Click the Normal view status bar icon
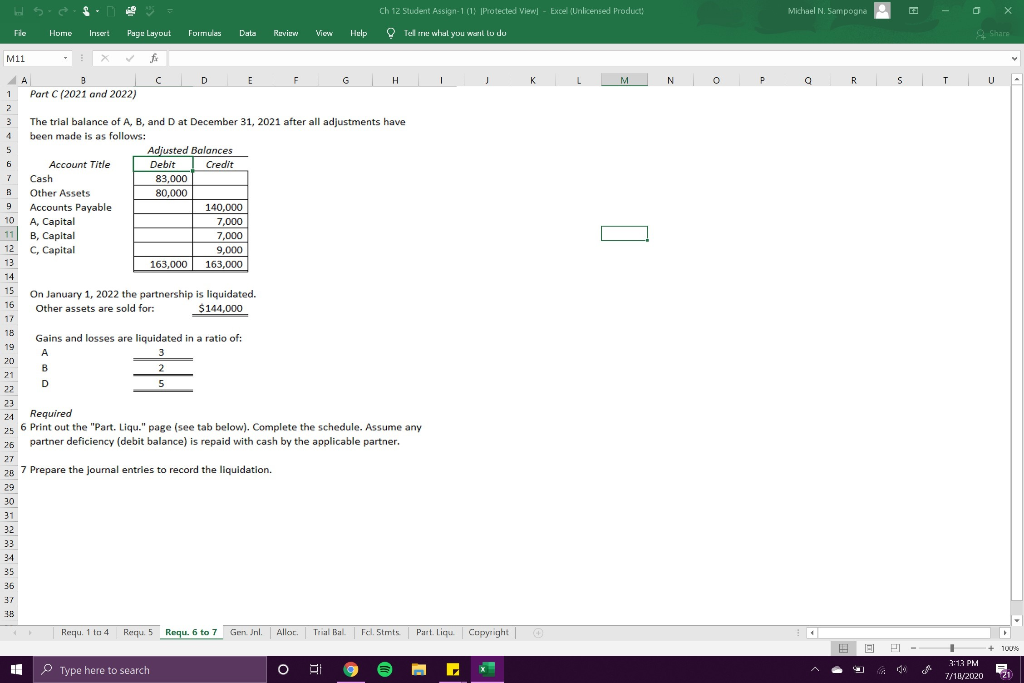1024x683 pixels. click(843, 648)
